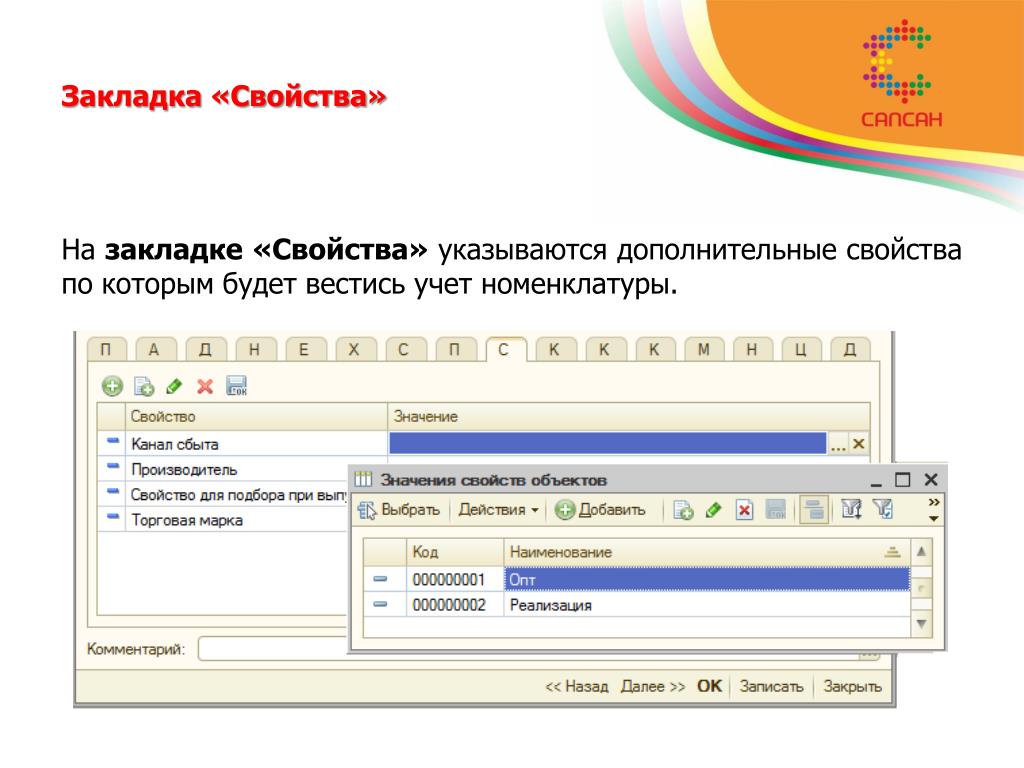Click the green plus add-property icon

(112, 386)
